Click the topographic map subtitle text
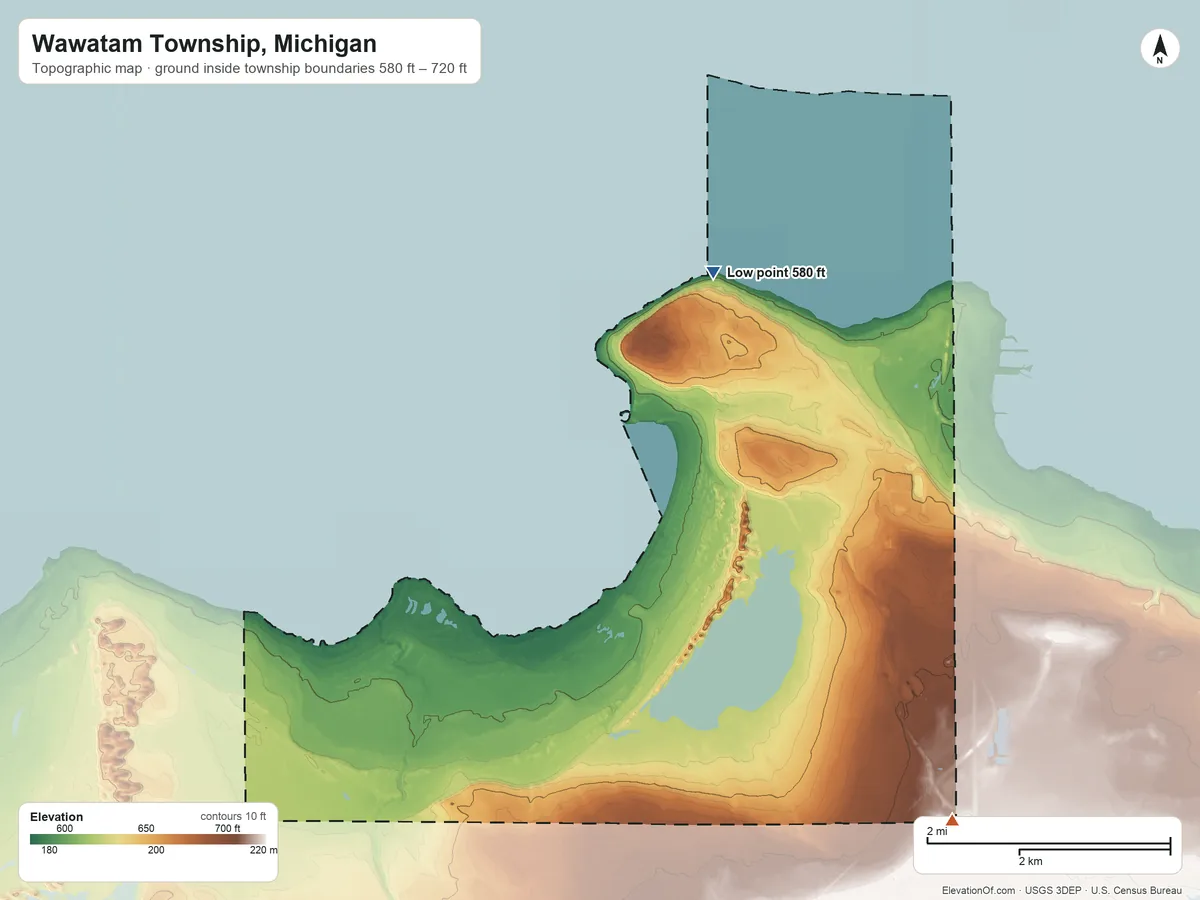This screenshot has height=900, width=1200. tap(250, 71)
